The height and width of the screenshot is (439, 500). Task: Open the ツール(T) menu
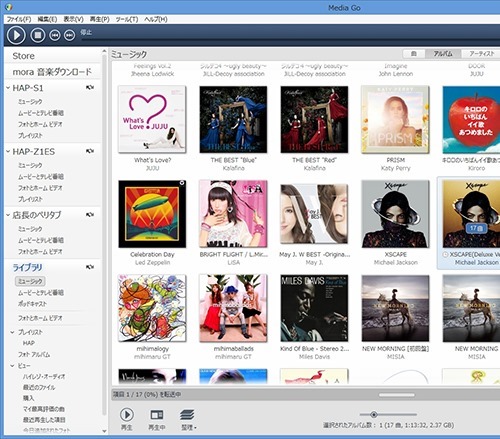tap(127, 19)
